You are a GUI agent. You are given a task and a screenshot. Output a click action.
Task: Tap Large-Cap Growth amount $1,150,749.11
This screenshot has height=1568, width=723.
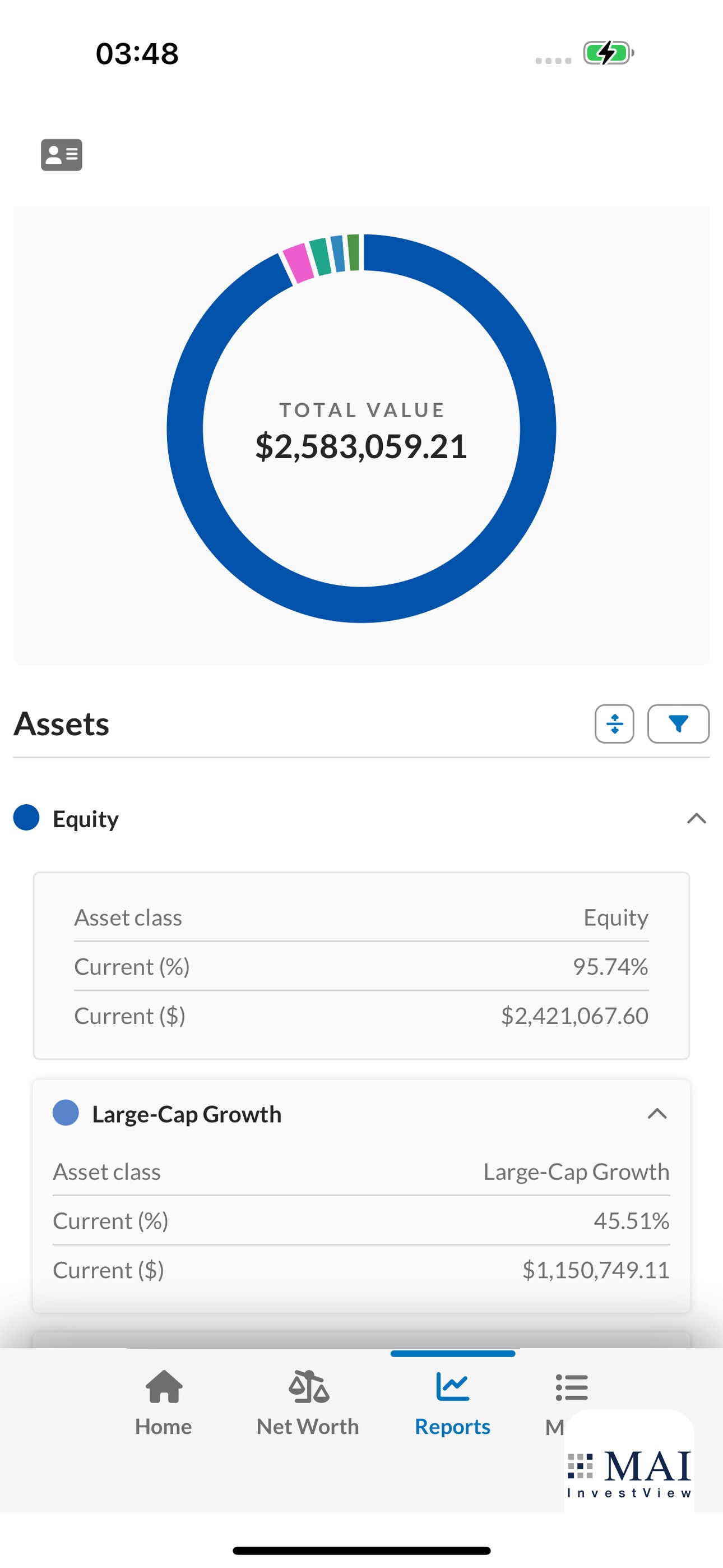(x=596, y=1270)
